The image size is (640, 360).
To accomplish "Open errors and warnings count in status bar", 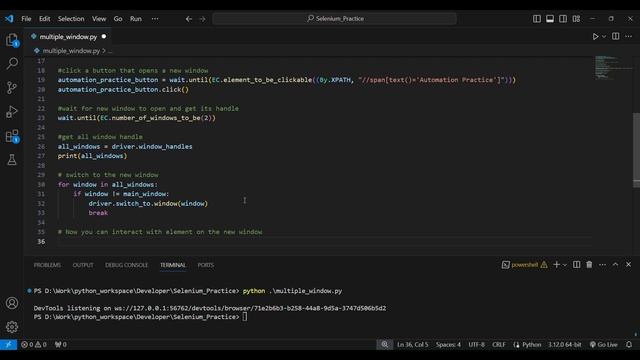I will pos(33,344).
